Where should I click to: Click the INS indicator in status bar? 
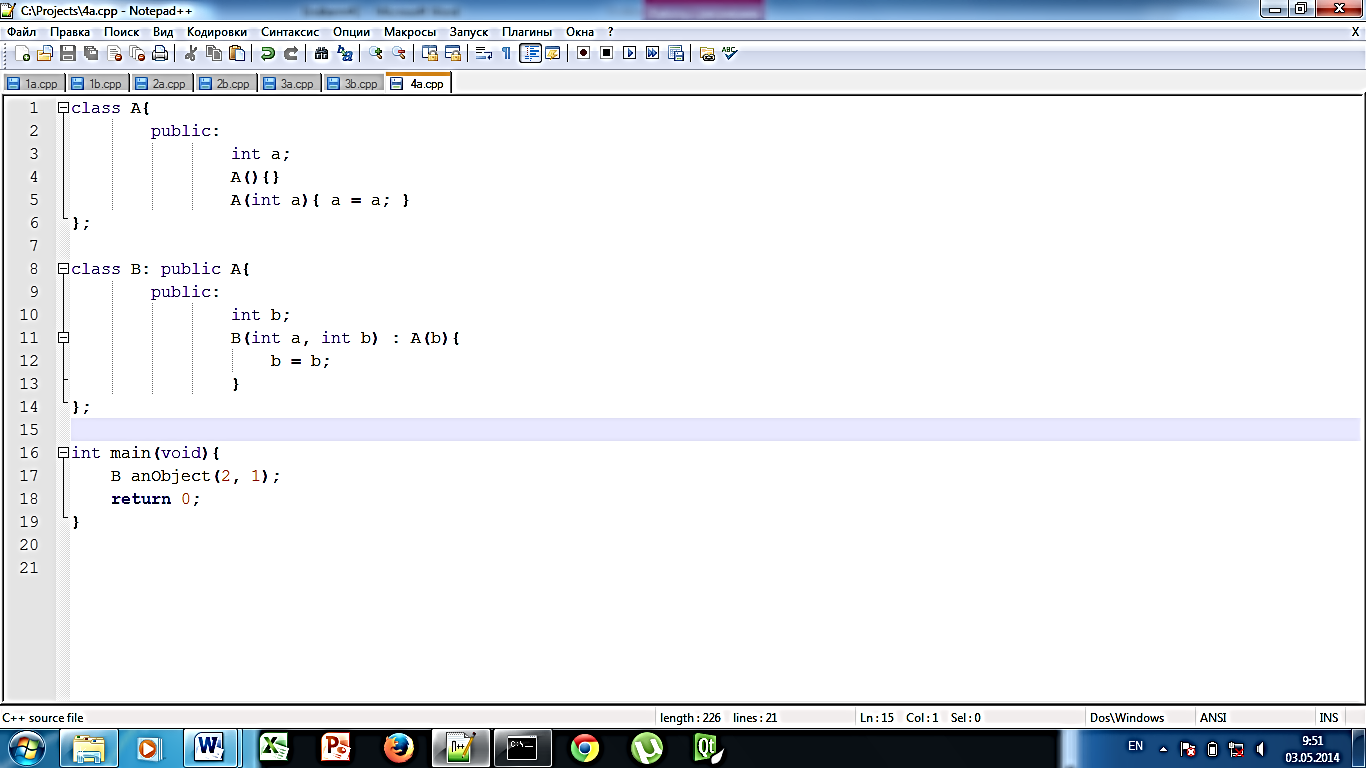coord(1328,717)
